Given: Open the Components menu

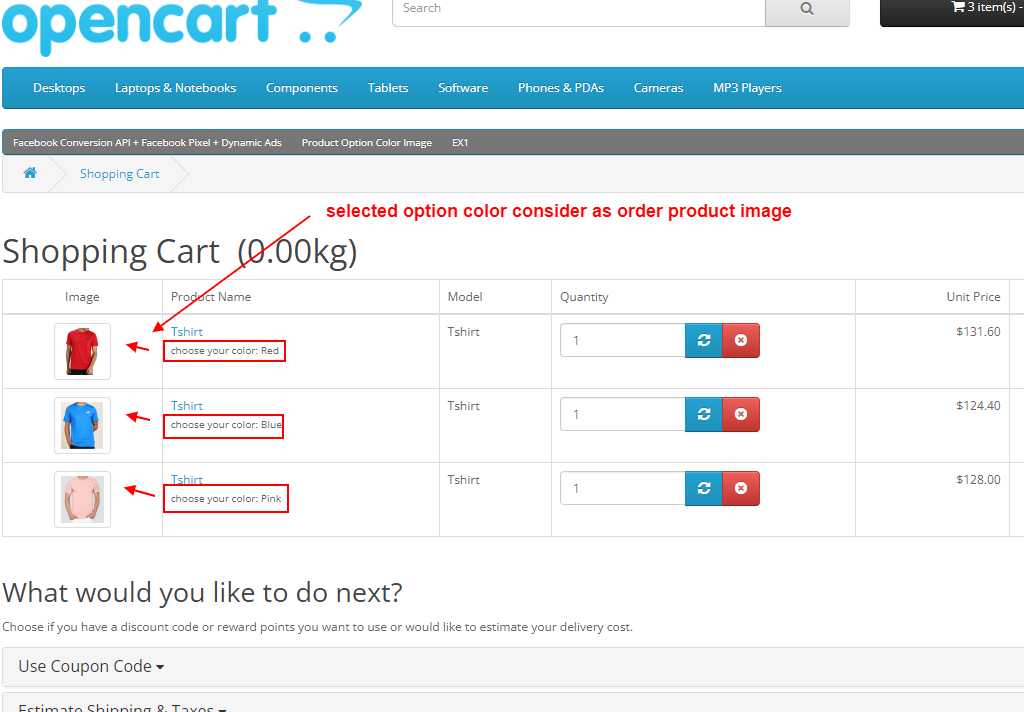Looking at the screenshot, I should click(302, 88).
